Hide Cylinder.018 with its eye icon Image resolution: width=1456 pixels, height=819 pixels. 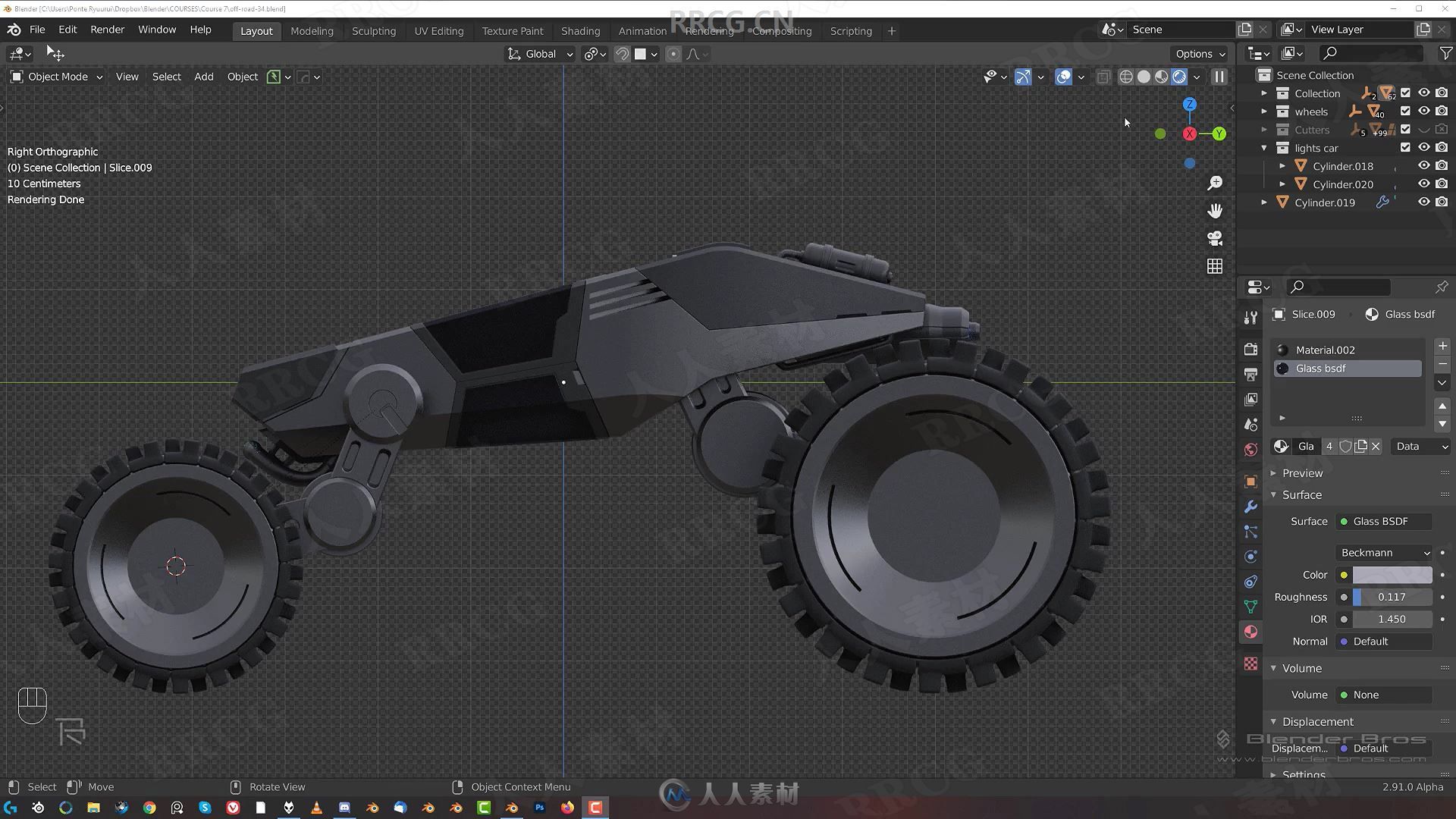1423,166
